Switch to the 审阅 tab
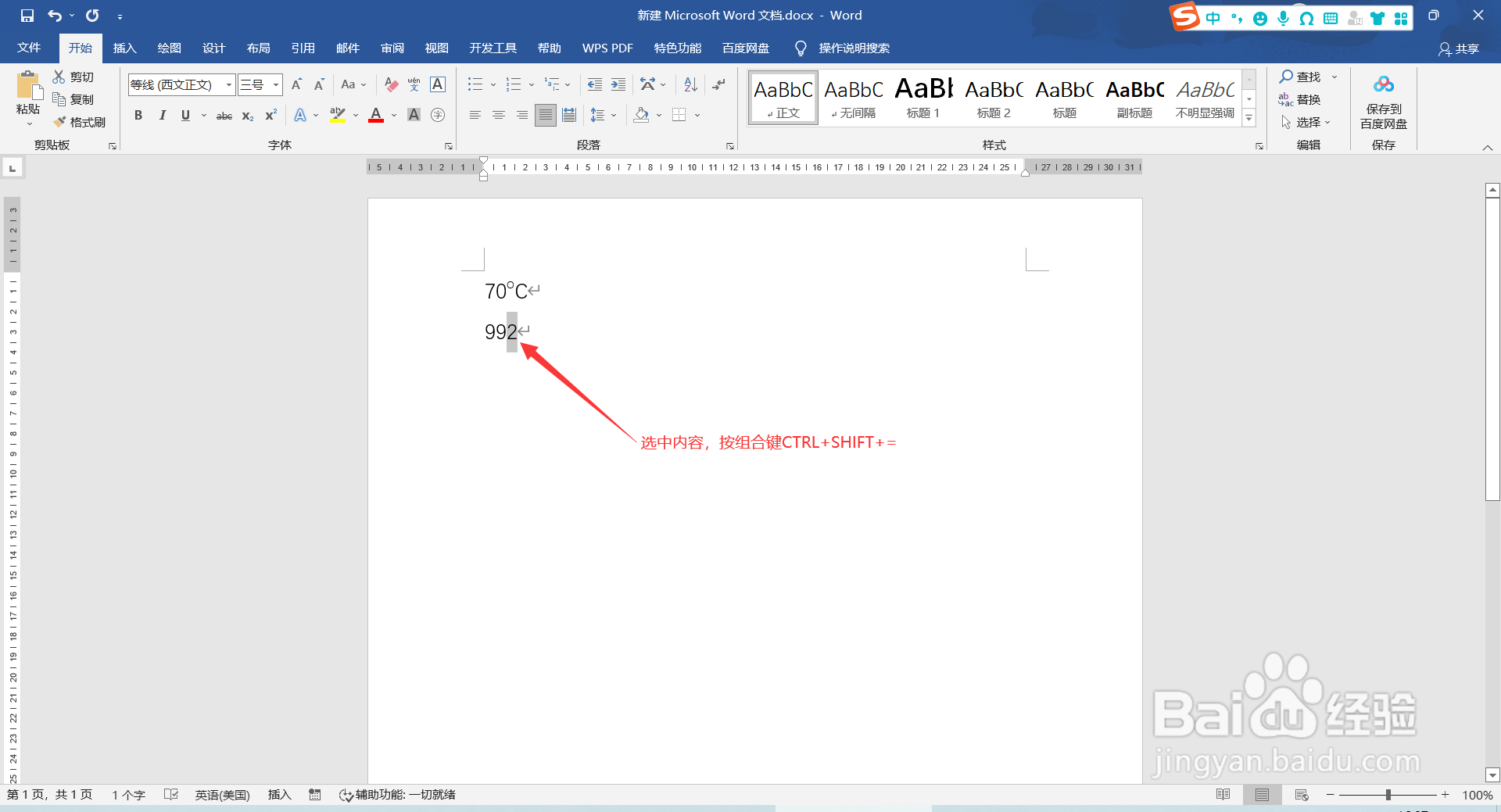Image resolution: width=1501 pixels, height=812 pixels. [392, 48]
